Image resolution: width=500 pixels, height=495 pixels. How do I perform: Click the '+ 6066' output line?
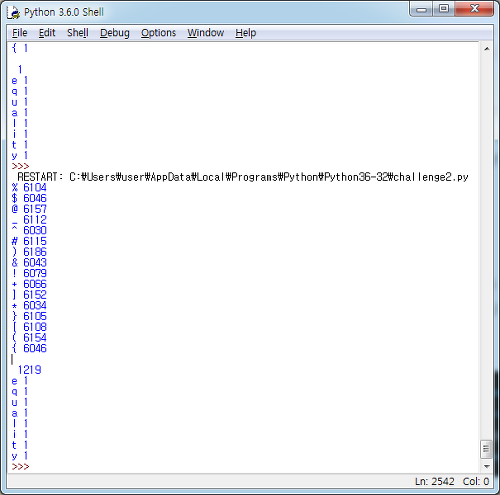[x=29, y=284]
